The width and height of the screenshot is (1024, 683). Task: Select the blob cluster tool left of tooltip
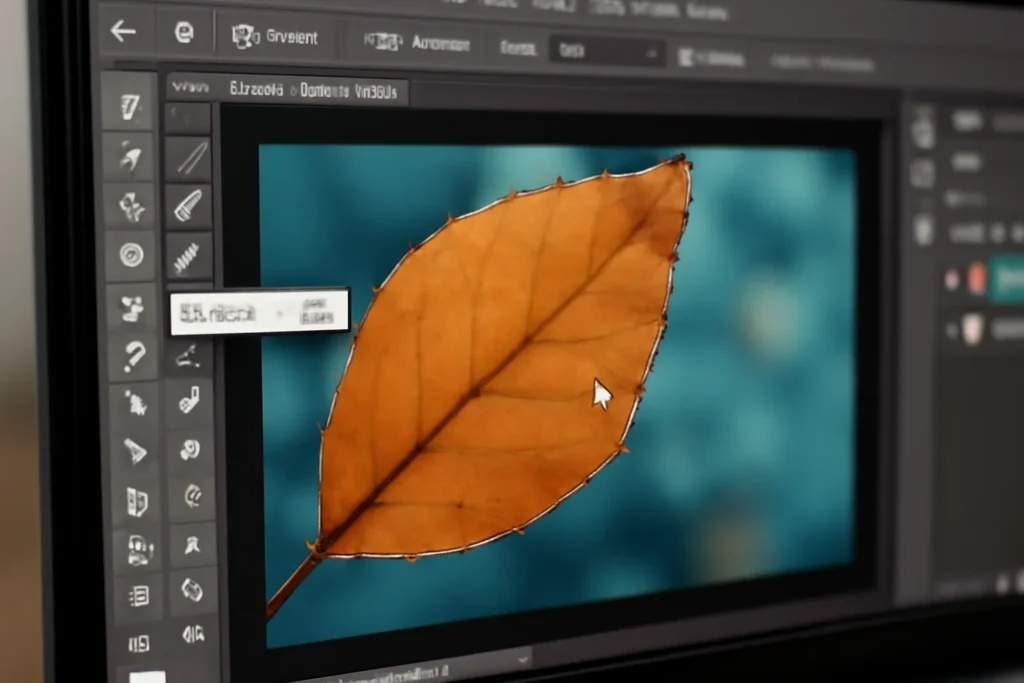133,308
